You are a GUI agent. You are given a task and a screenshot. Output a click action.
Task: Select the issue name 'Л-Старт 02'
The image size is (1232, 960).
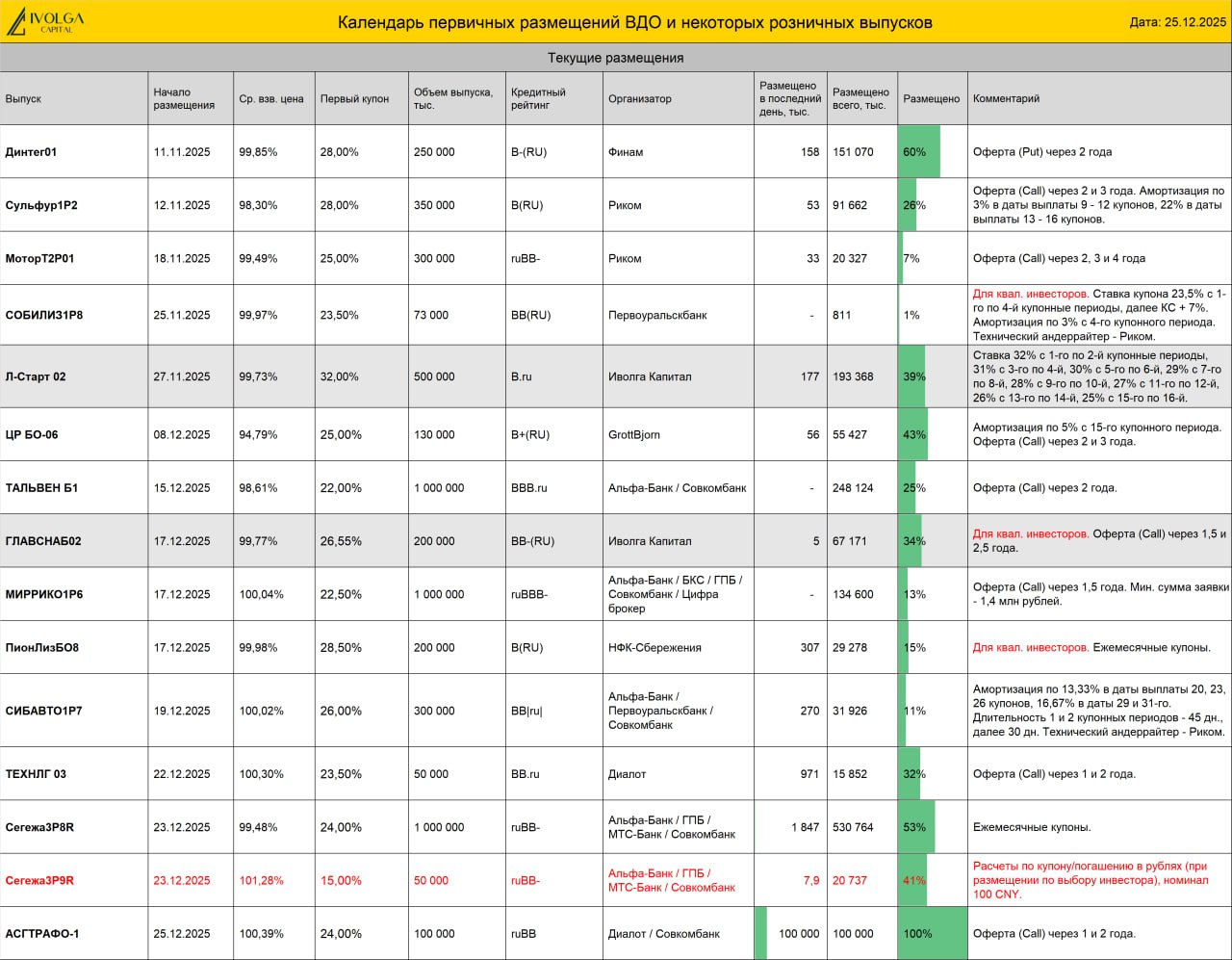[36, 376]
